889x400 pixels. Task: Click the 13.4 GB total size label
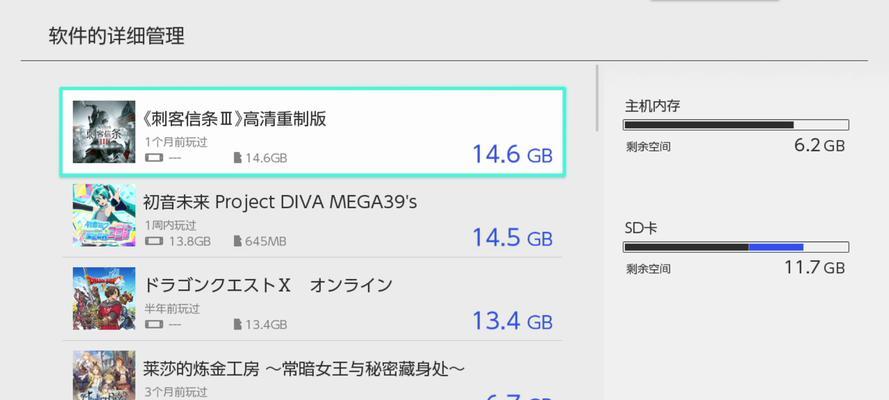pyautogui.click(x=512, y=320)
